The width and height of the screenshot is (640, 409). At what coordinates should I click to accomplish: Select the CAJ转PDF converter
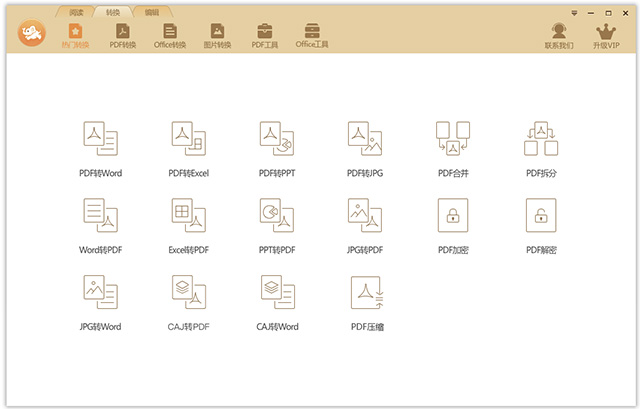pyautogui.click(x=189, y=302)
